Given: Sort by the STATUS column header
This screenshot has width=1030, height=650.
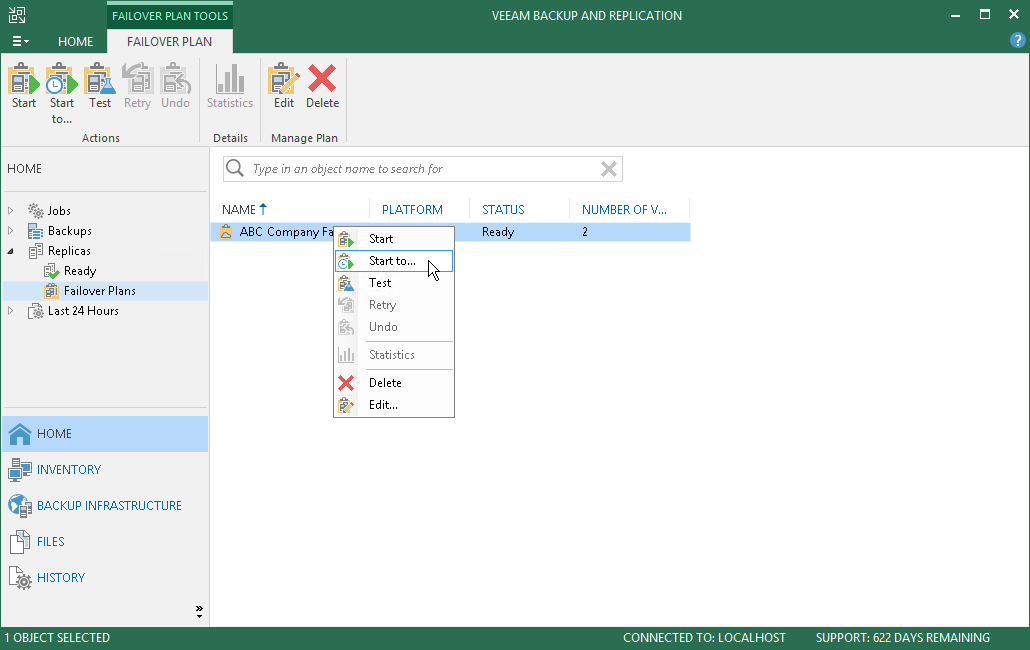Looking at the screenshot, I should point(503,209).
